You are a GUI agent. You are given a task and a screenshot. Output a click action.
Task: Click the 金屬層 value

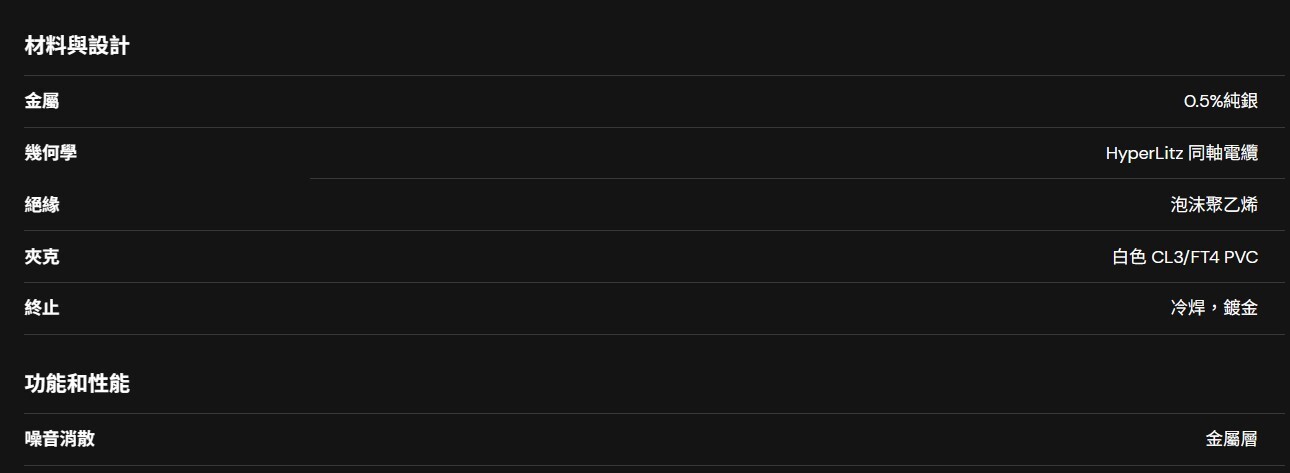tap(1232, 438)
